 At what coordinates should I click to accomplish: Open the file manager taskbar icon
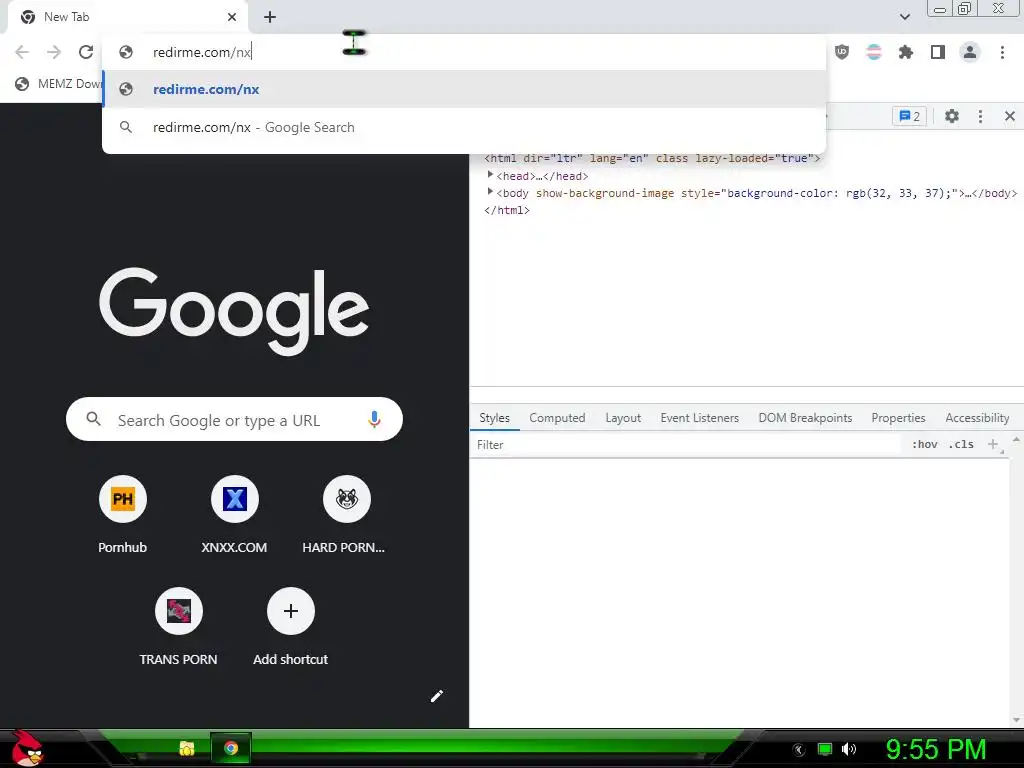point(187,748)
